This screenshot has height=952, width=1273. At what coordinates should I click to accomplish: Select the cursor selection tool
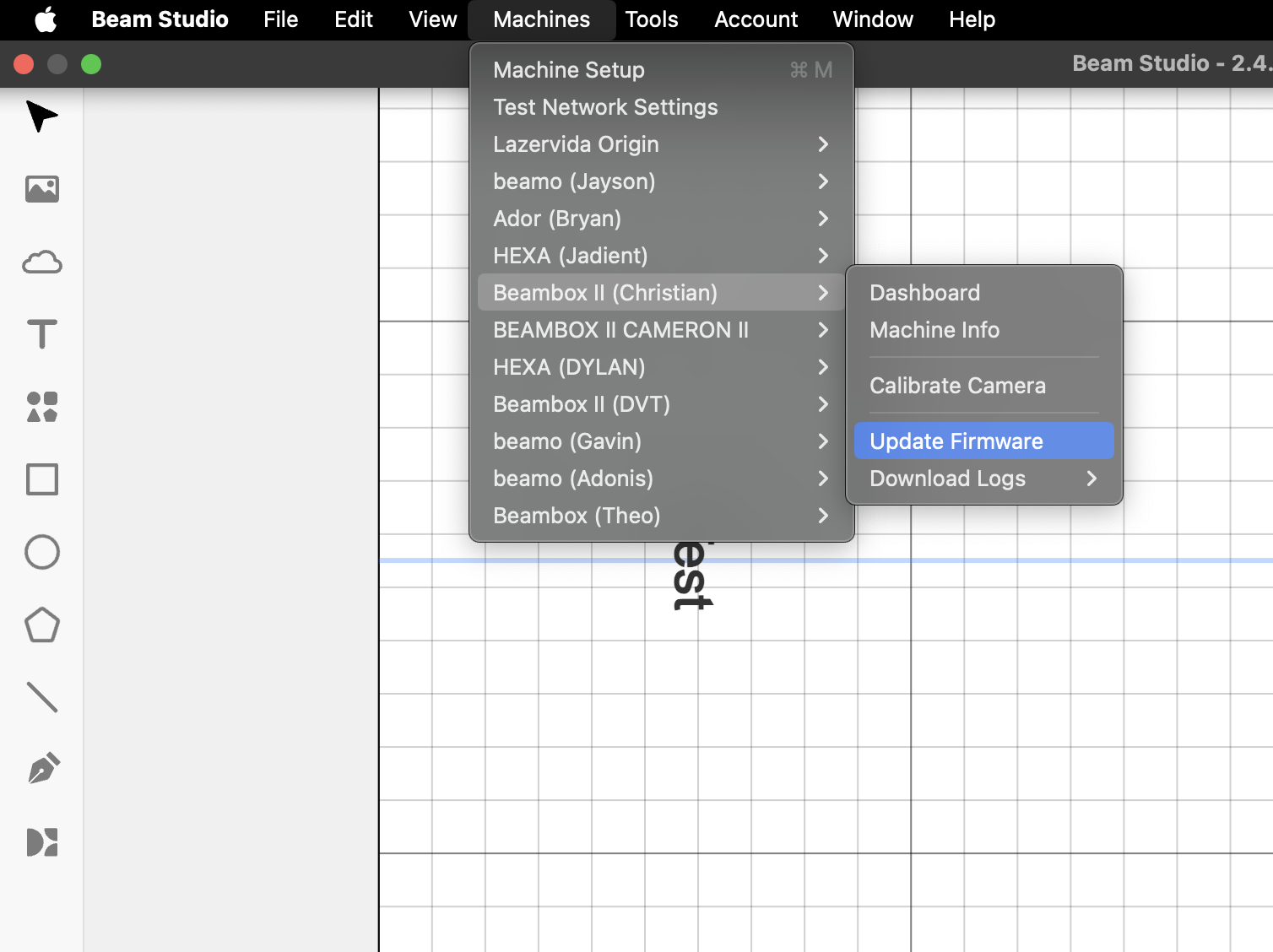pos(41,116)
